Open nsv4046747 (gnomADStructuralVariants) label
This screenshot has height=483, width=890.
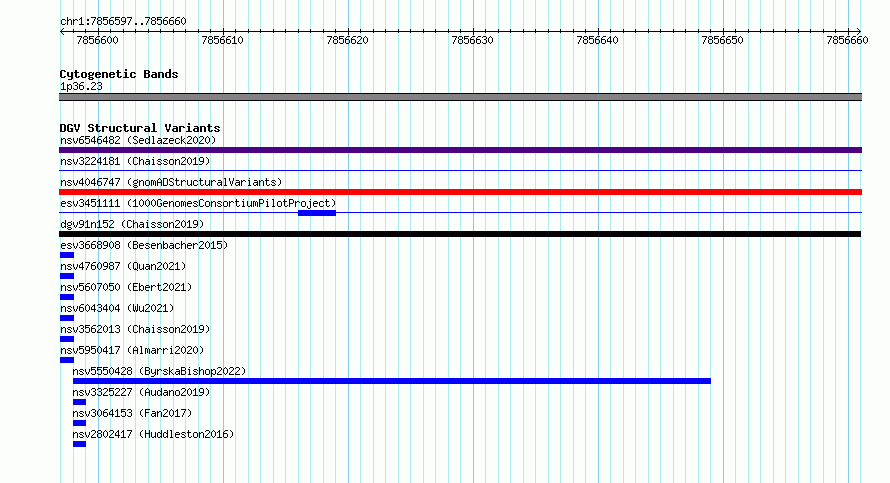[171, 182]
